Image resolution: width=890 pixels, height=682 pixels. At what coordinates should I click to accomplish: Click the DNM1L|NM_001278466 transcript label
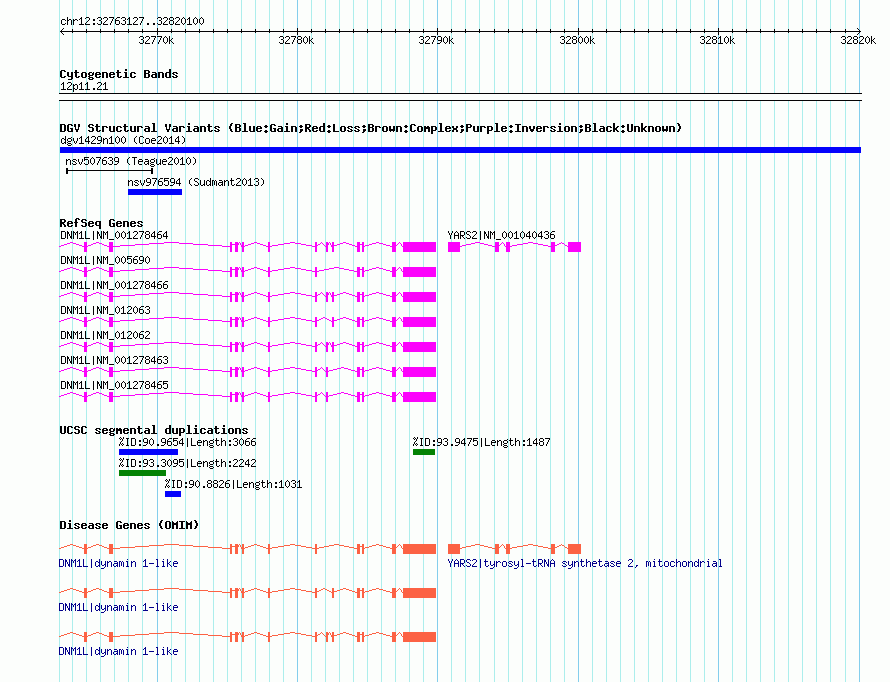coord(114,285)
